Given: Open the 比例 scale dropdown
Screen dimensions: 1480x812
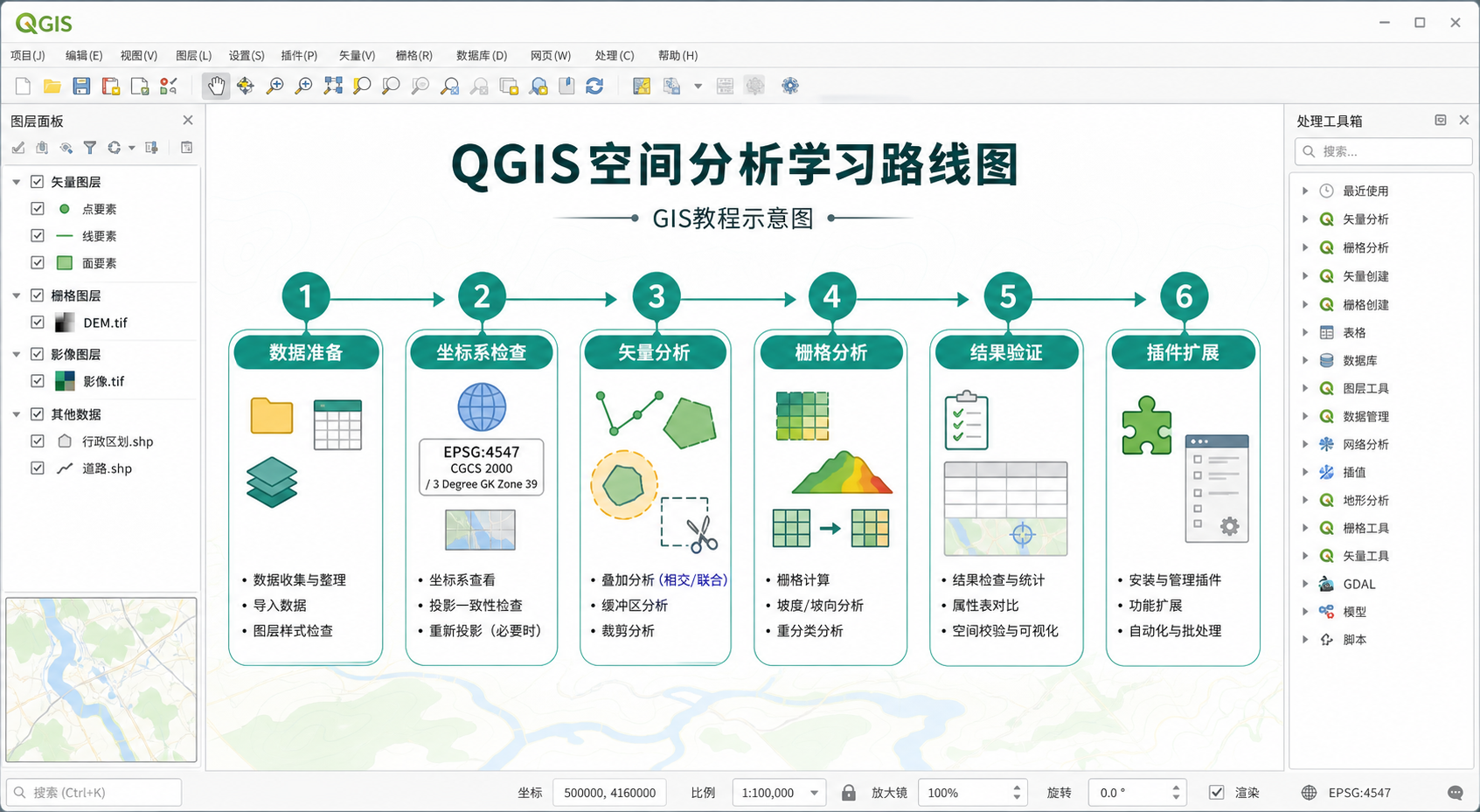Looking at the screenshot, I should pyautogui.click(x=814, y=793).
